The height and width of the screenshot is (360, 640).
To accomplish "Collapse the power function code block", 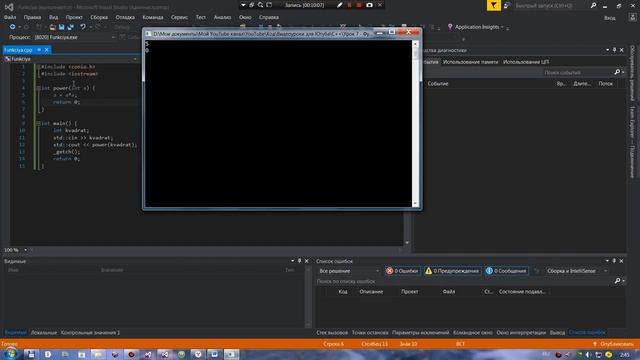I will [38, 88].
